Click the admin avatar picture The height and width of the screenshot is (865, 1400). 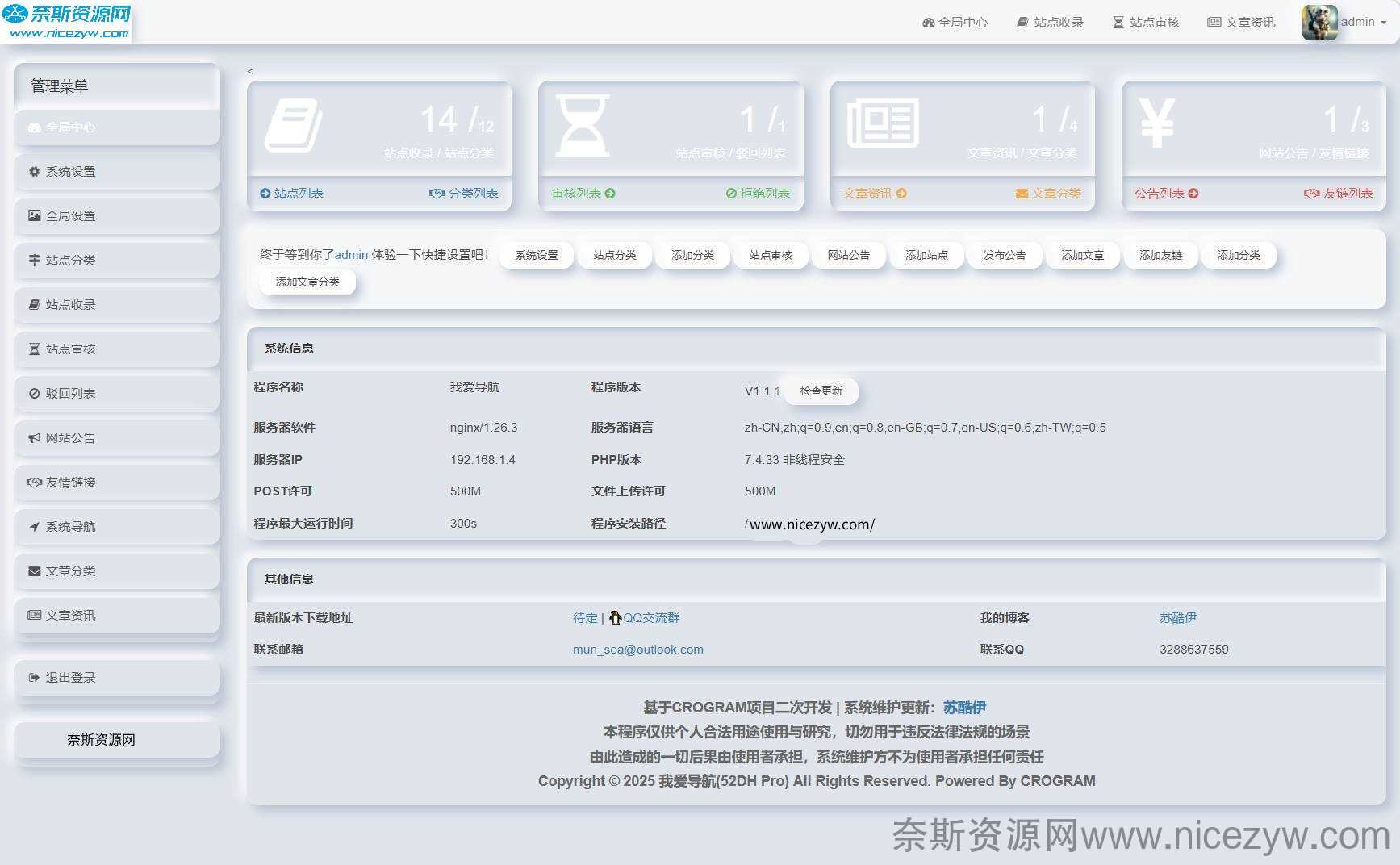tap(1319, 22)
